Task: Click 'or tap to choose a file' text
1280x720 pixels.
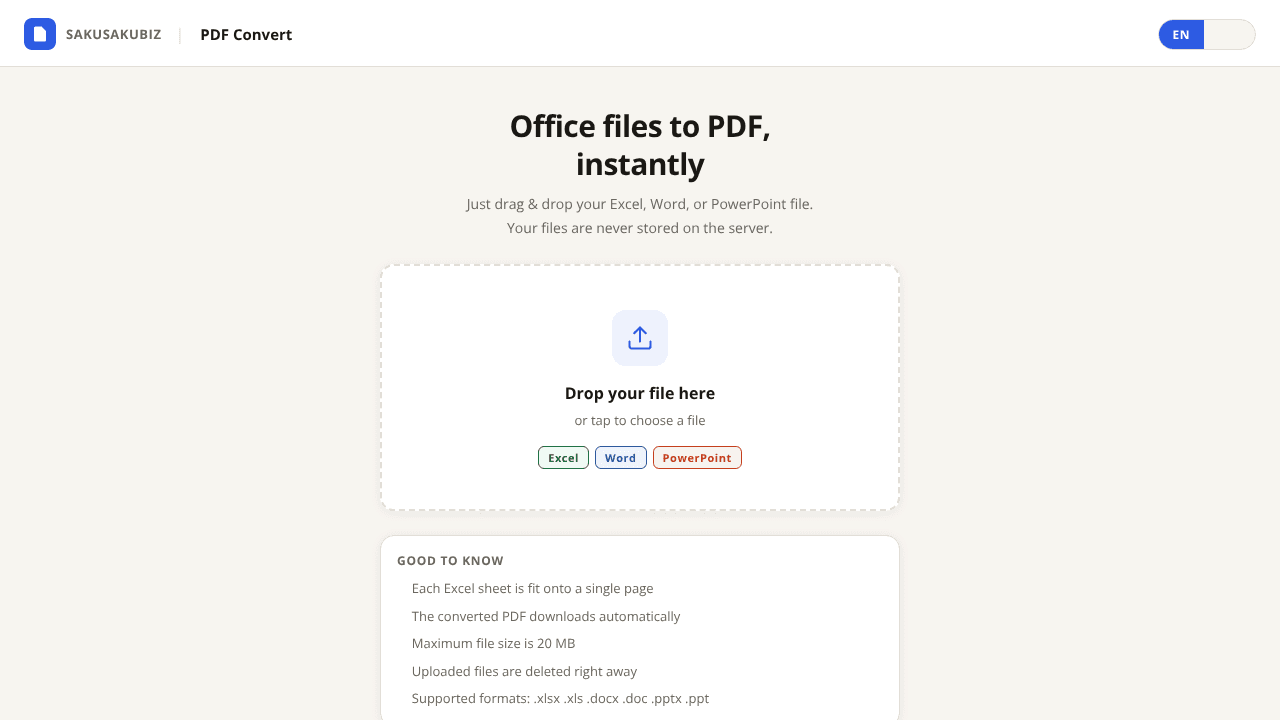Action: [640, 421]
